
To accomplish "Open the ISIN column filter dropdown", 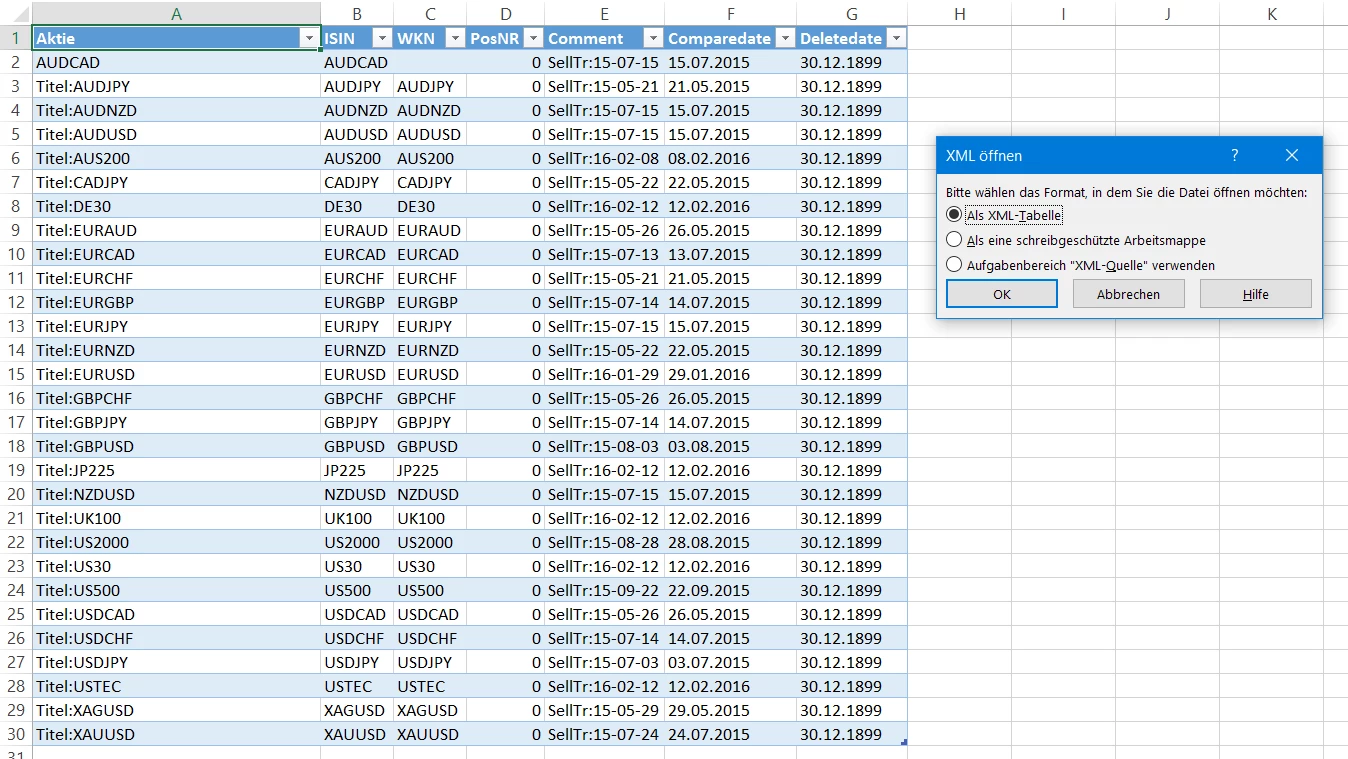I will pyautogui.click(x=381, y=38).
